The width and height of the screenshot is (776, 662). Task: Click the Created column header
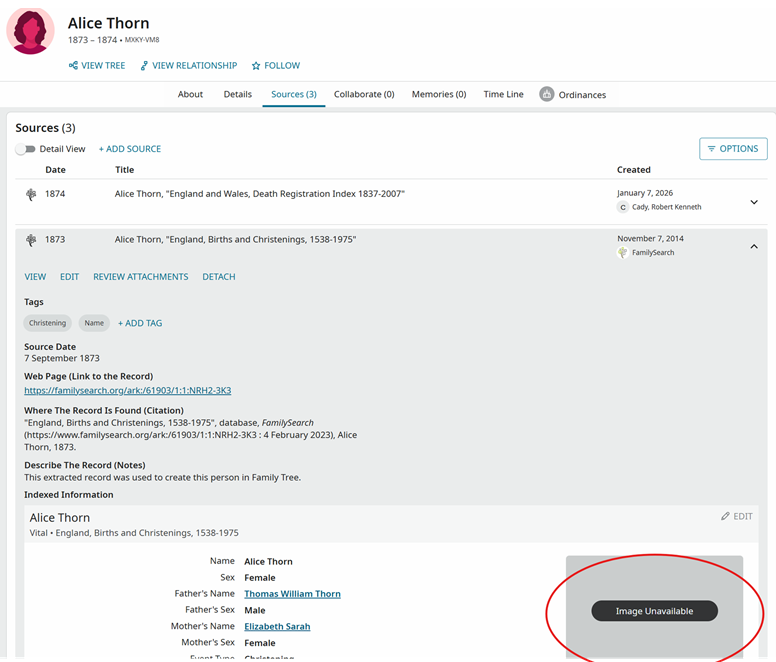[633, 170]
